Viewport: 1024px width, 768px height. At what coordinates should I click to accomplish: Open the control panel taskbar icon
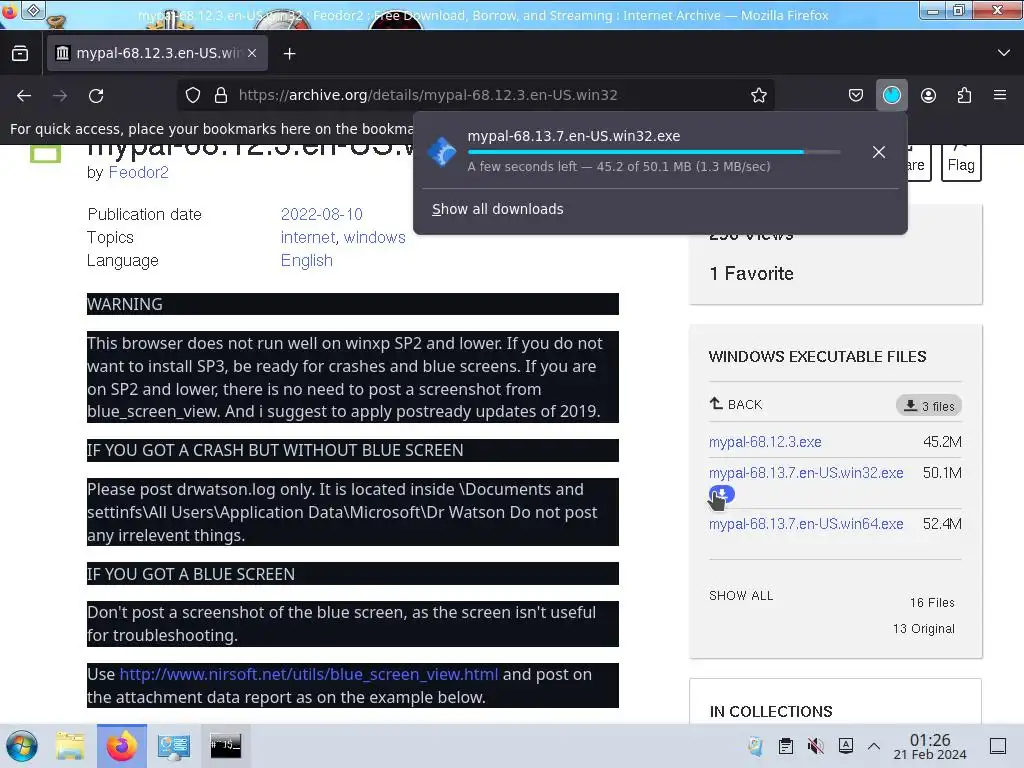pyautogui.click(x=174, y=746)
